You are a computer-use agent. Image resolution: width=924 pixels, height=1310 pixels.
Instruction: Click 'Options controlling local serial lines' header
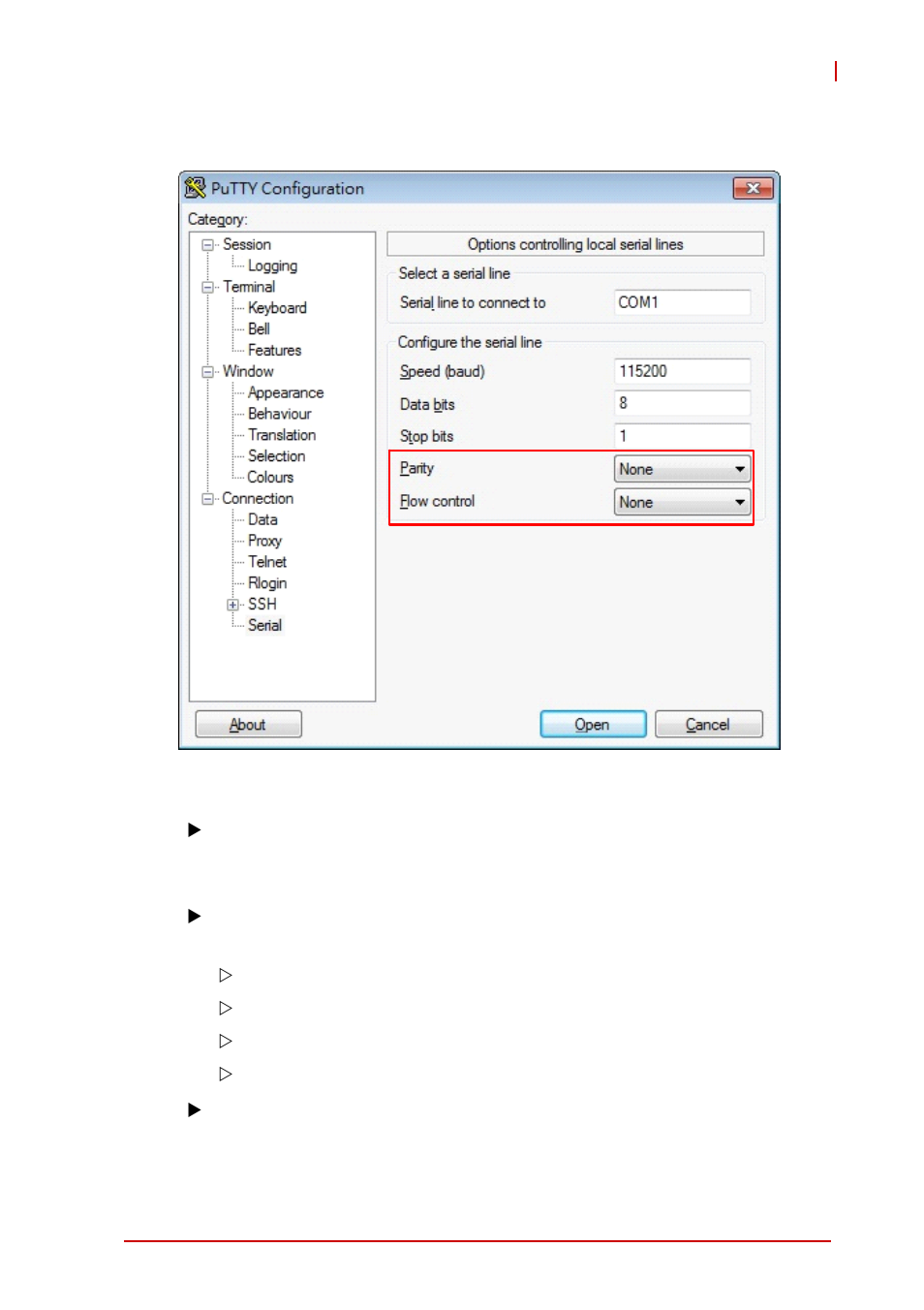pyautogui.click(x=575, y=244)
